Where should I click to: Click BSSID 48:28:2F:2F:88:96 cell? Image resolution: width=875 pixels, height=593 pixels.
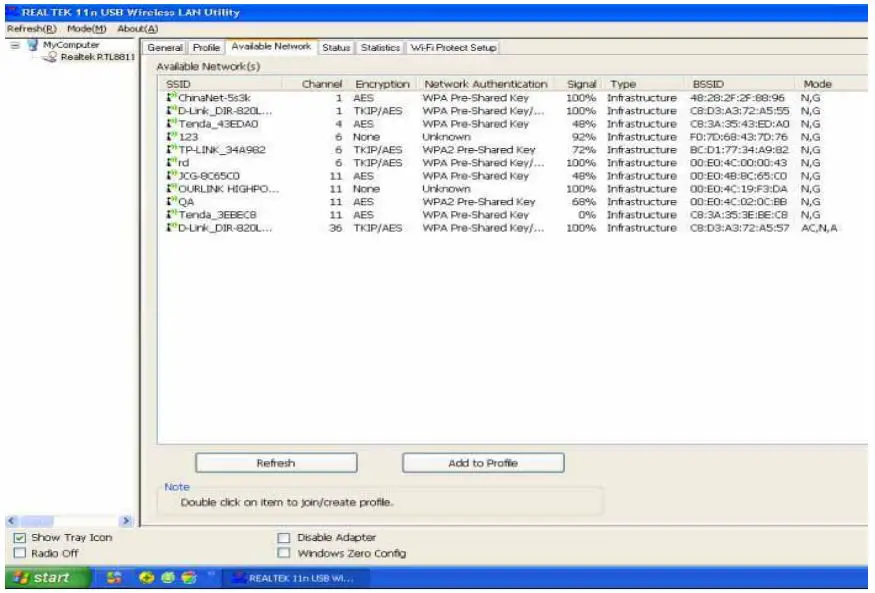coord(737,98)
